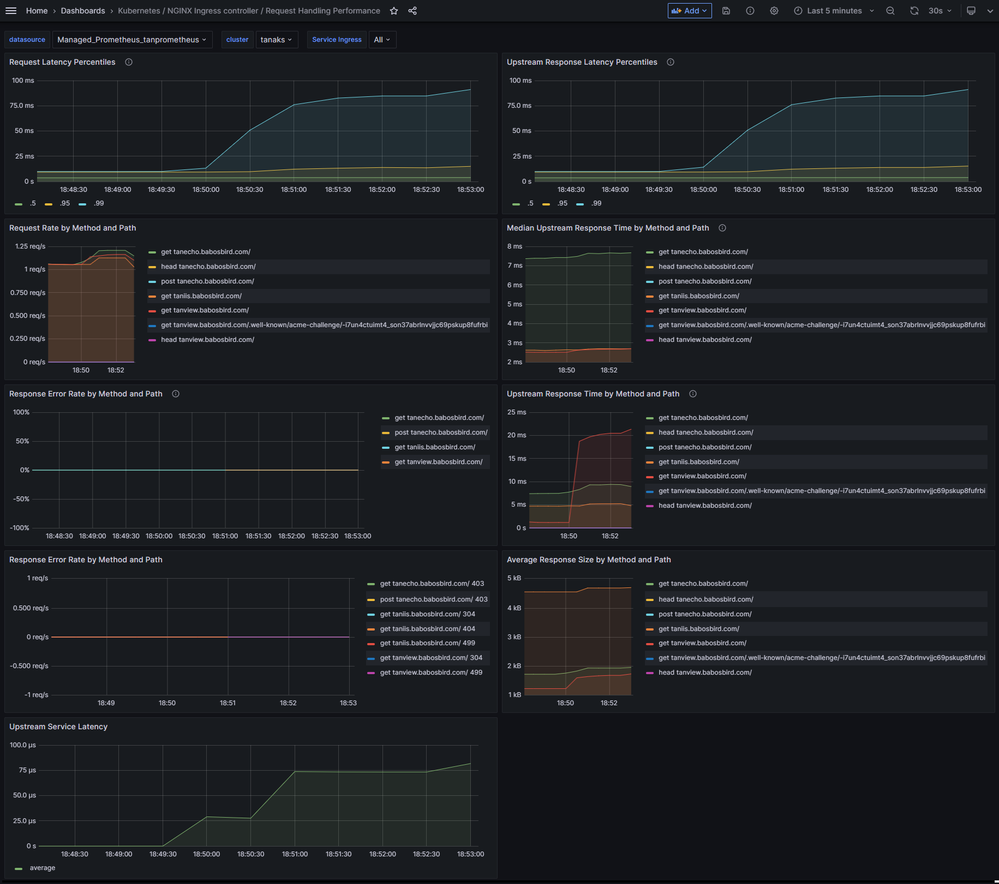Show info for Request Latency Percentiles panel
999x884 pixels.
pos(129,62)
